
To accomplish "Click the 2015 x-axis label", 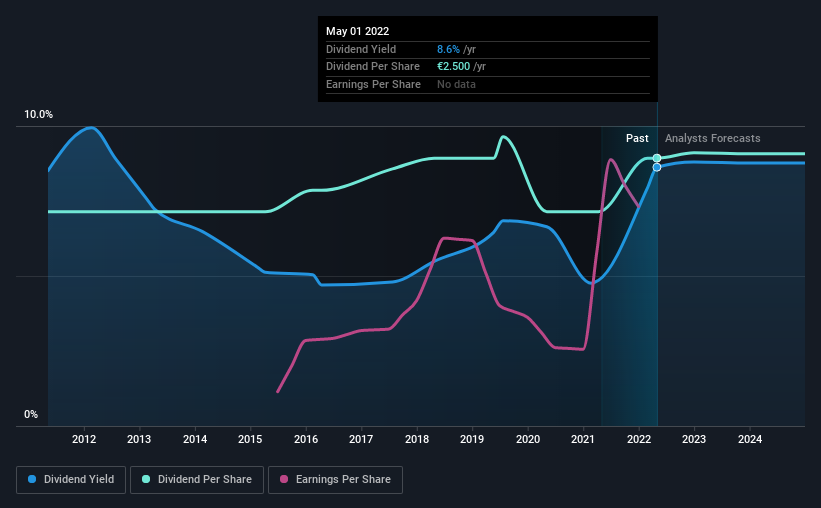I will [x=250, y=439].
